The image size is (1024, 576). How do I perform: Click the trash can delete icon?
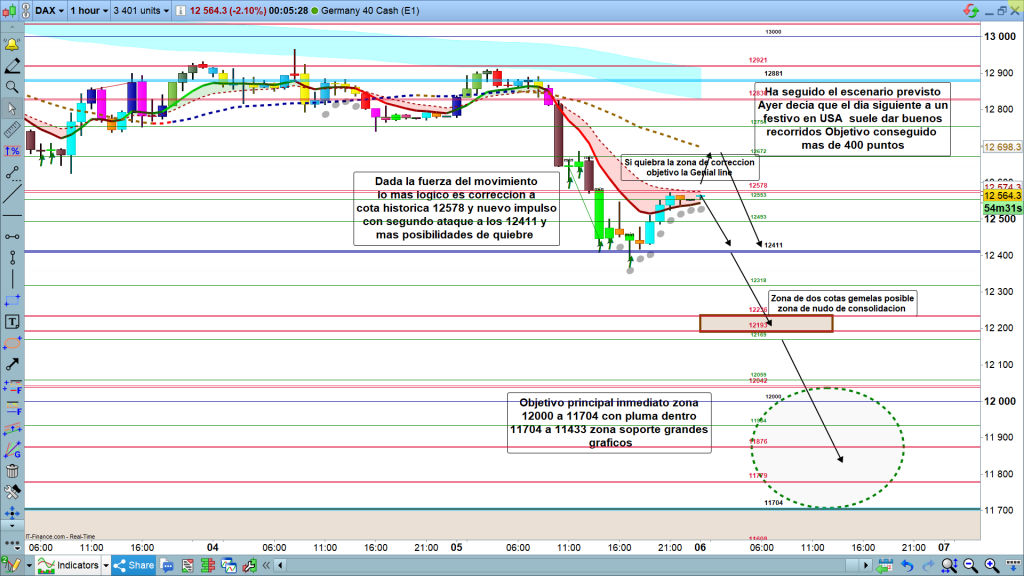click(x=12, y=471)
